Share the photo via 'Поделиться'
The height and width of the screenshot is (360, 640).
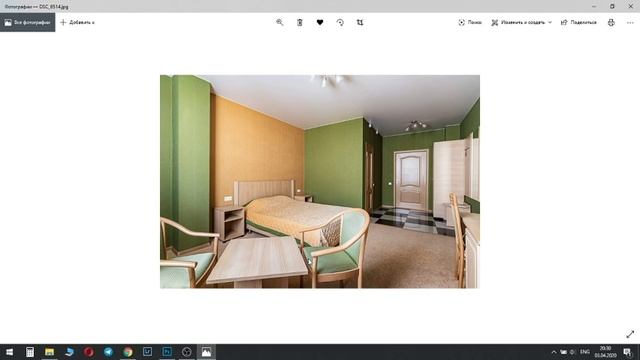point(578,22)
